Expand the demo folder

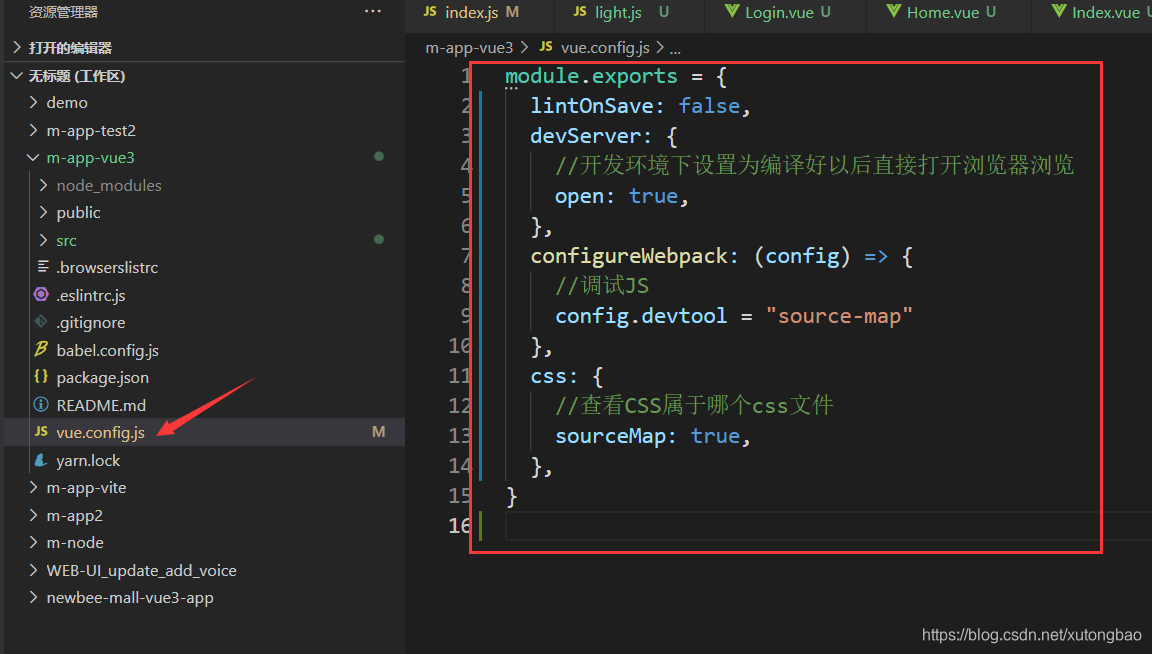(33, 102)
